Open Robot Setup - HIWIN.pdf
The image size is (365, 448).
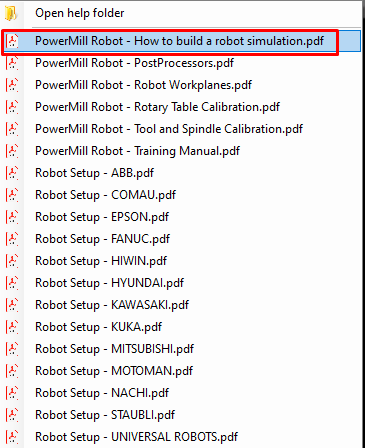coord(182,261)
